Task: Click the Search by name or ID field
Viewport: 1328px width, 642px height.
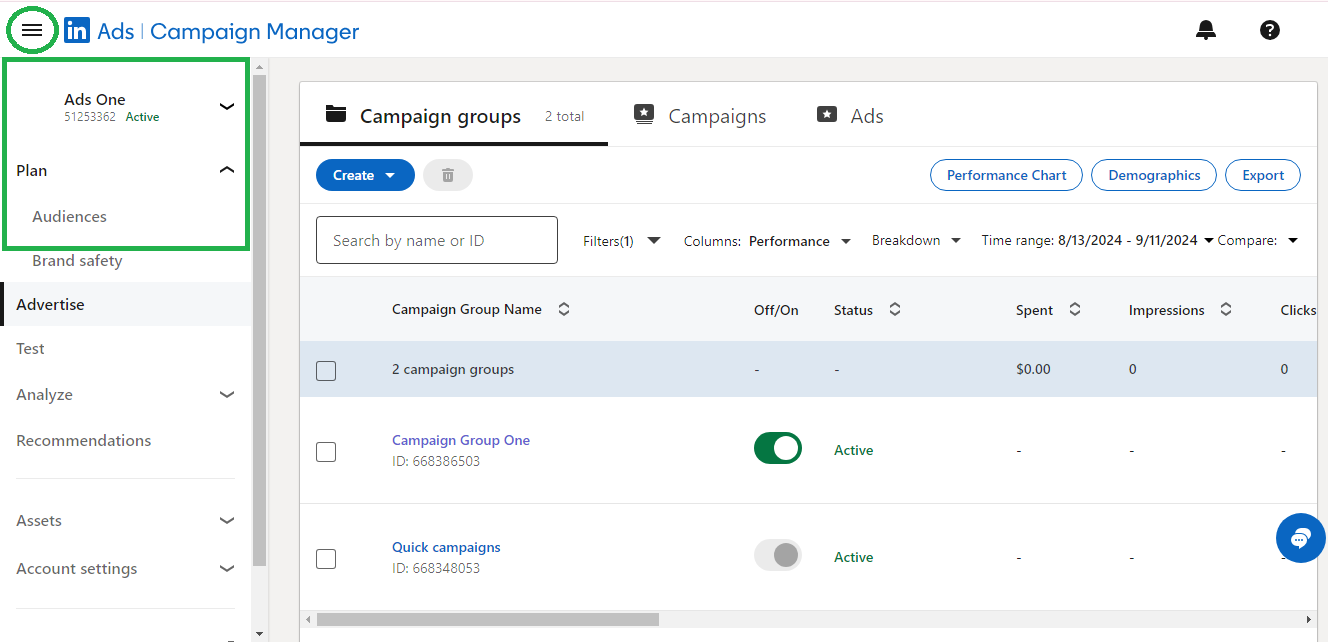Action: [437, 240]
